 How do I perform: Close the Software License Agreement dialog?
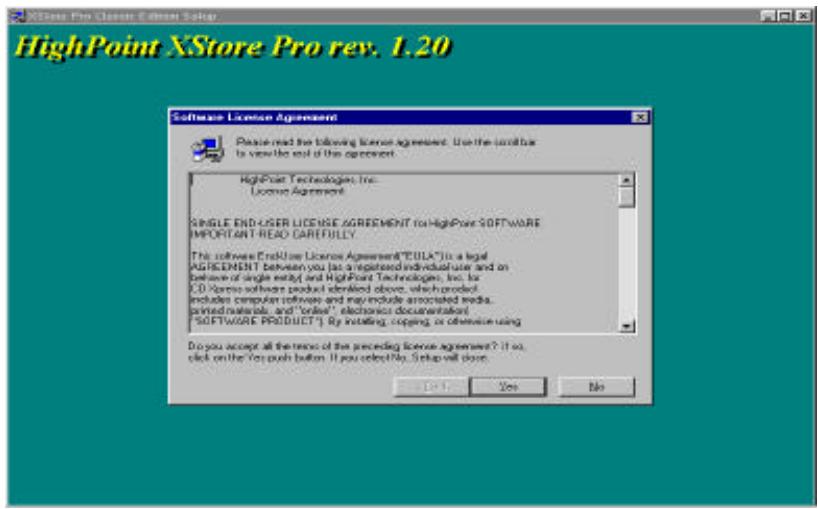tap(640, 117)
